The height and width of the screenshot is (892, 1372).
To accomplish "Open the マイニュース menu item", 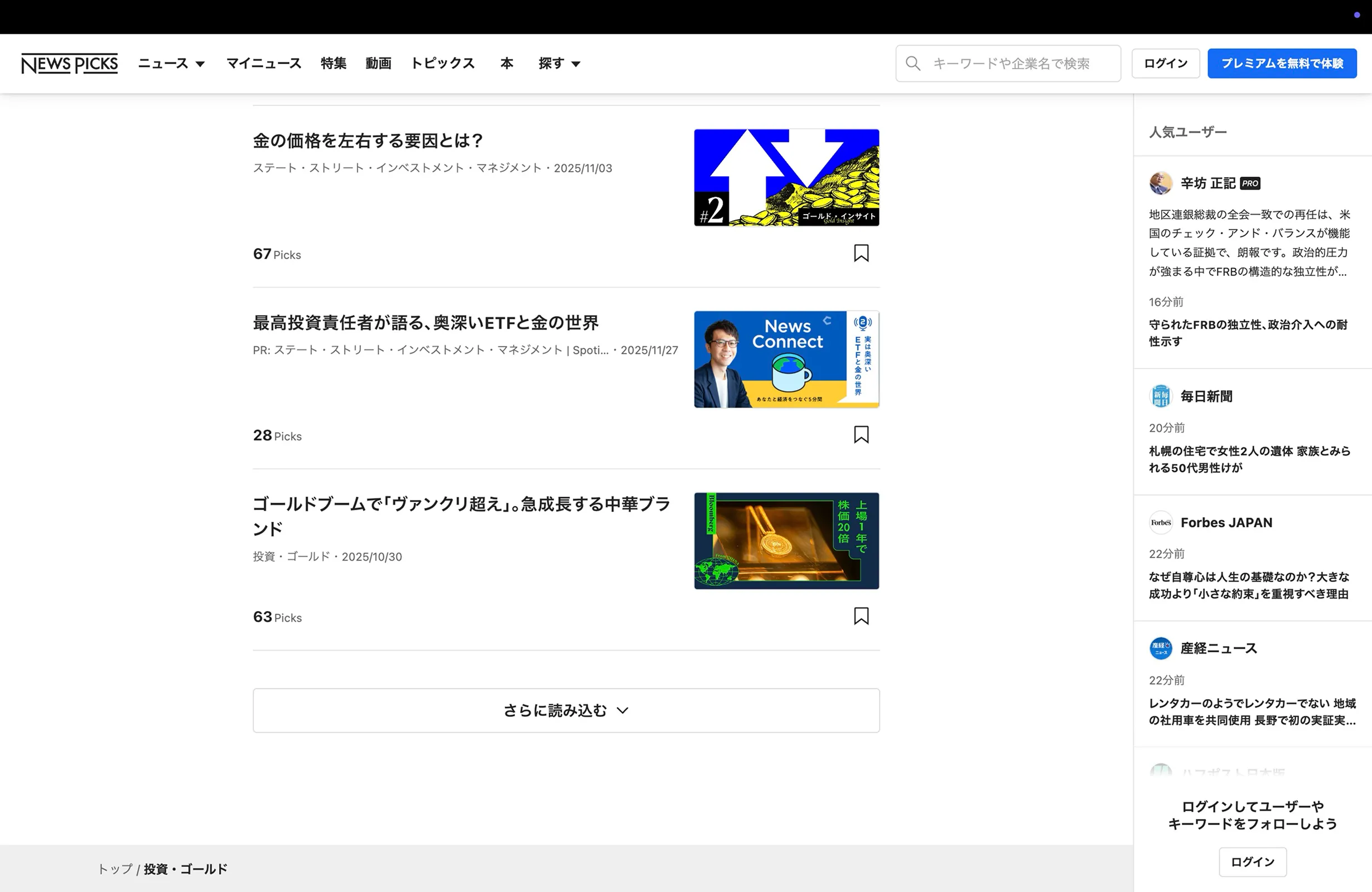I will (x=263, y=64).
